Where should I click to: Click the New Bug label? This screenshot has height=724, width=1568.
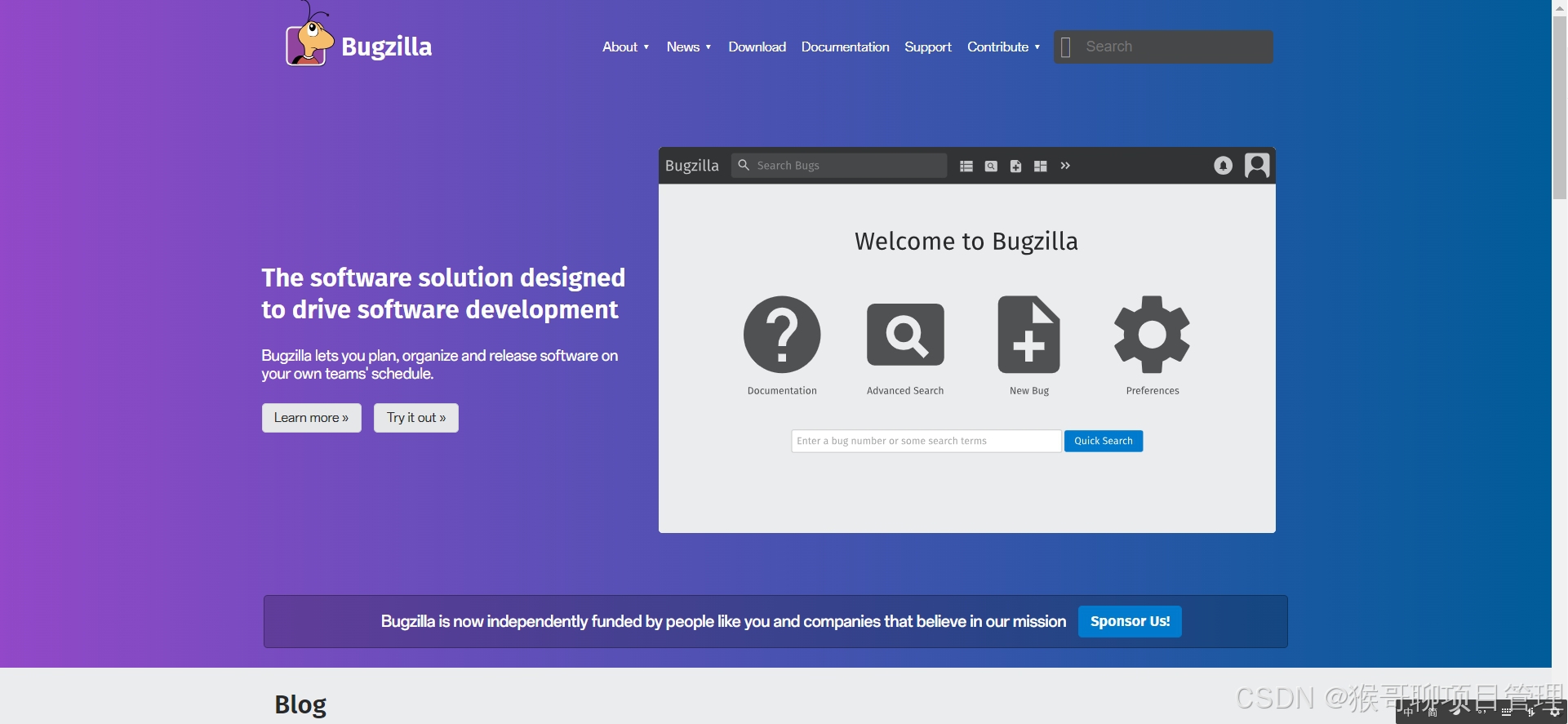pyautogui.click(x=1029, y=391)
